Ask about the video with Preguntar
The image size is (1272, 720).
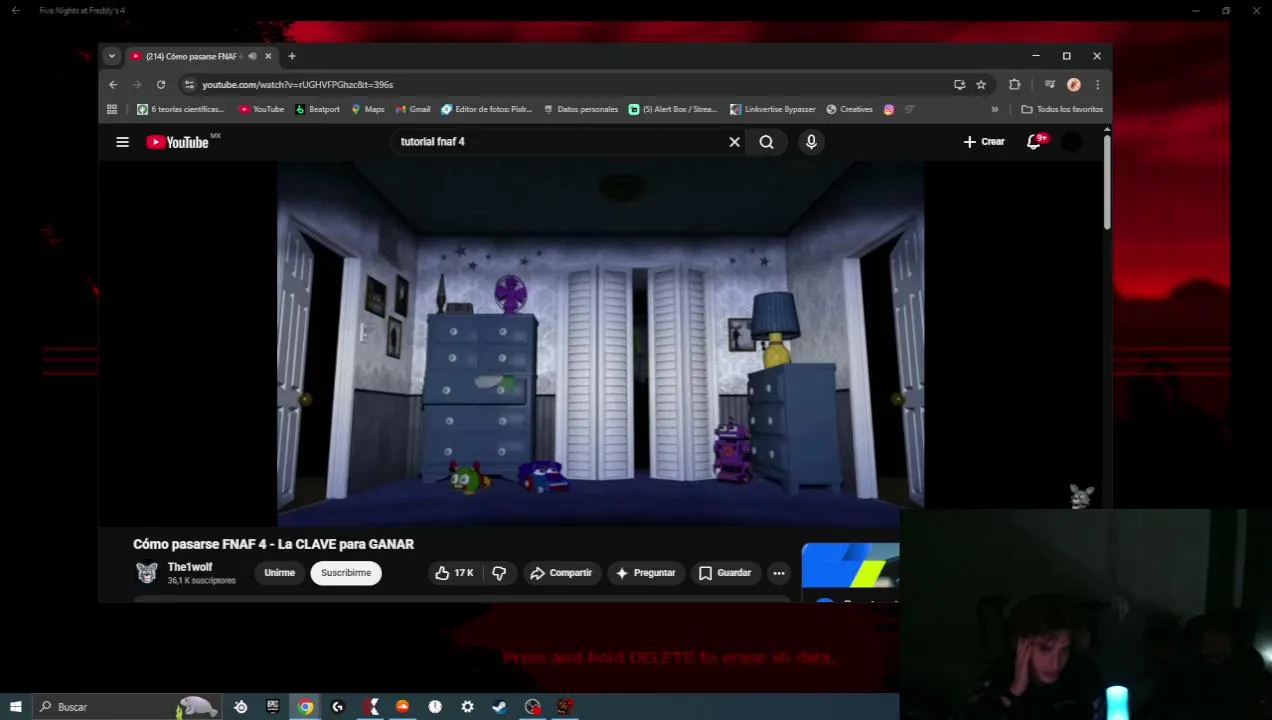pos(645,573)
